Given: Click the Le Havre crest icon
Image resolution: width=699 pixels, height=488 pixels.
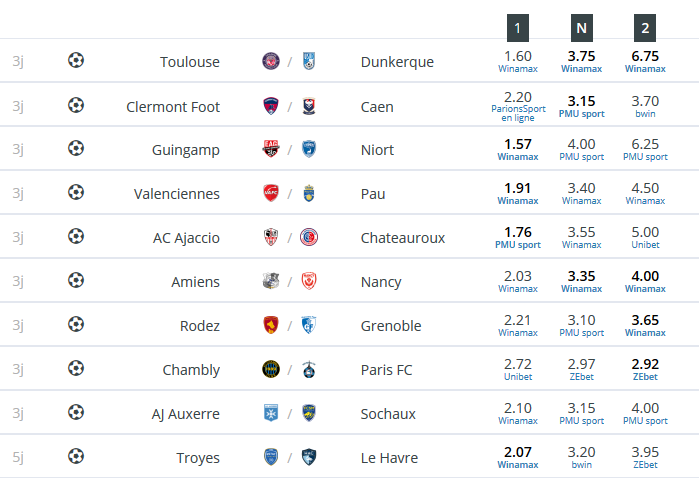Looking at the screenshot, I should (x=309, y=457).
